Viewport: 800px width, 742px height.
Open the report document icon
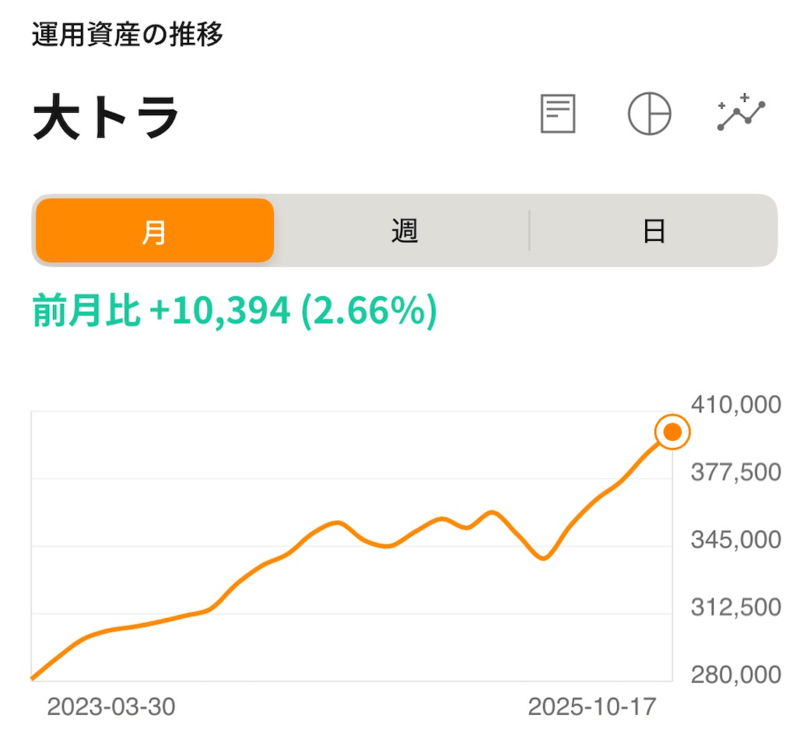click(x=558, y=114)
